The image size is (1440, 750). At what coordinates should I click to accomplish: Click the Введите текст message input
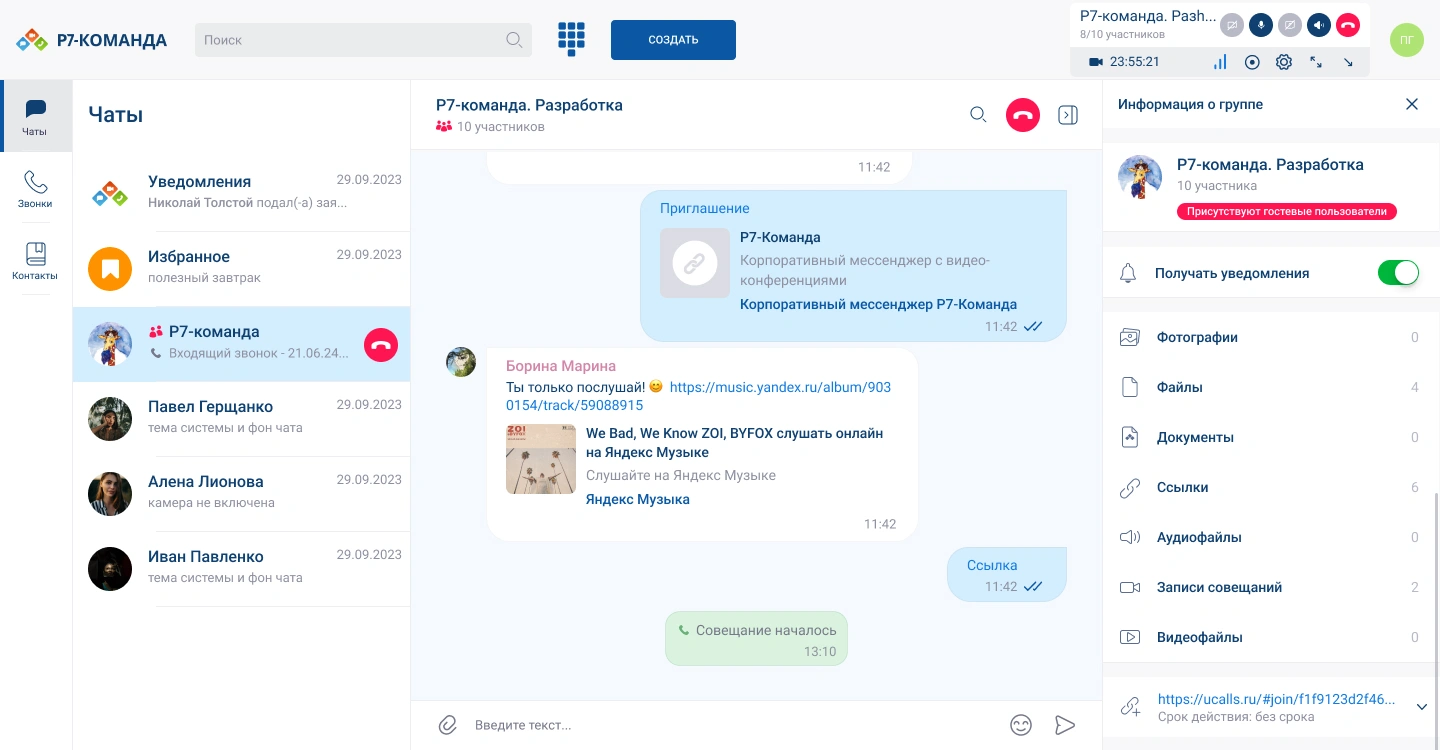coord(730,725)
